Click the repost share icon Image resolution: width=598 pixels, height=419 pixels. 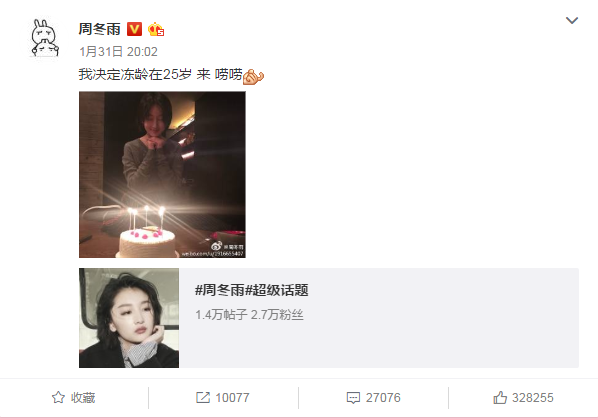coord(203,398)
